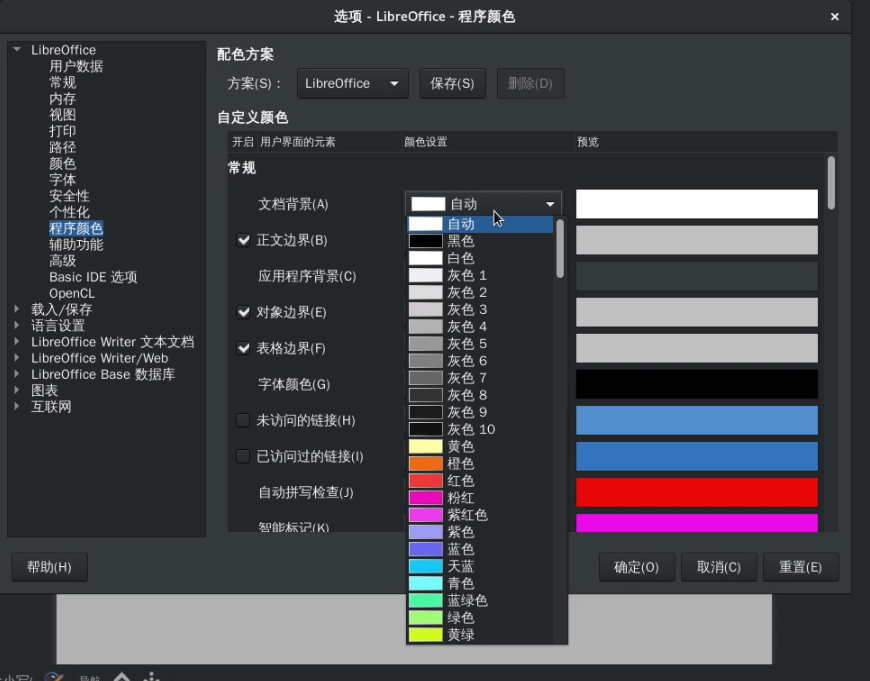The height and width of the screenshot is (681, 870).
Task: Select 橙色 in the color list
Action: point(480,463)
